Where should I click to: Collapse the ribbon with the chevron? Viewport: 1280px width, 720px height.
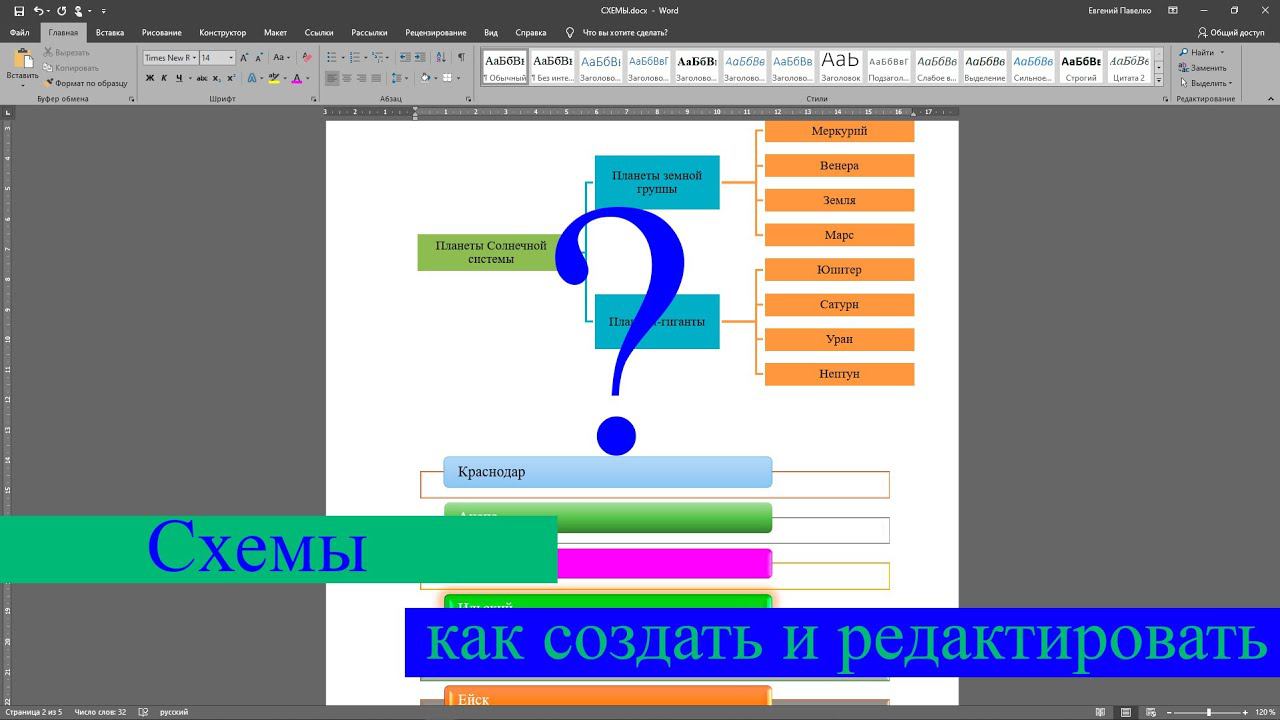(x=1269, y=99)
